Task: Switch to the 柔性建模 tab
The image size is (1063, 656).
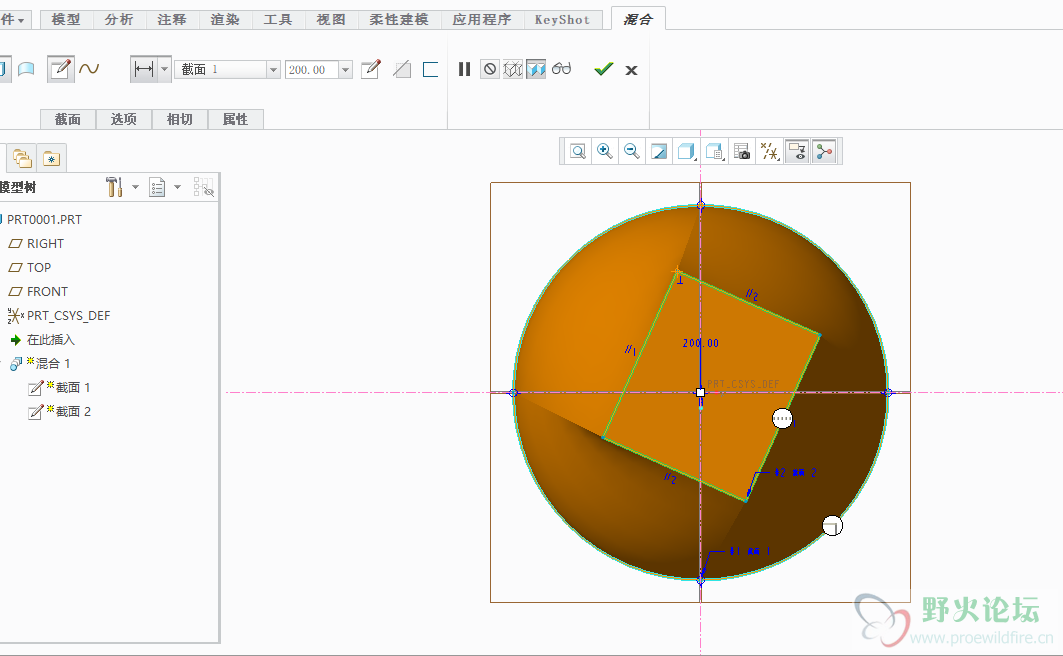Action: pos(399,20)
